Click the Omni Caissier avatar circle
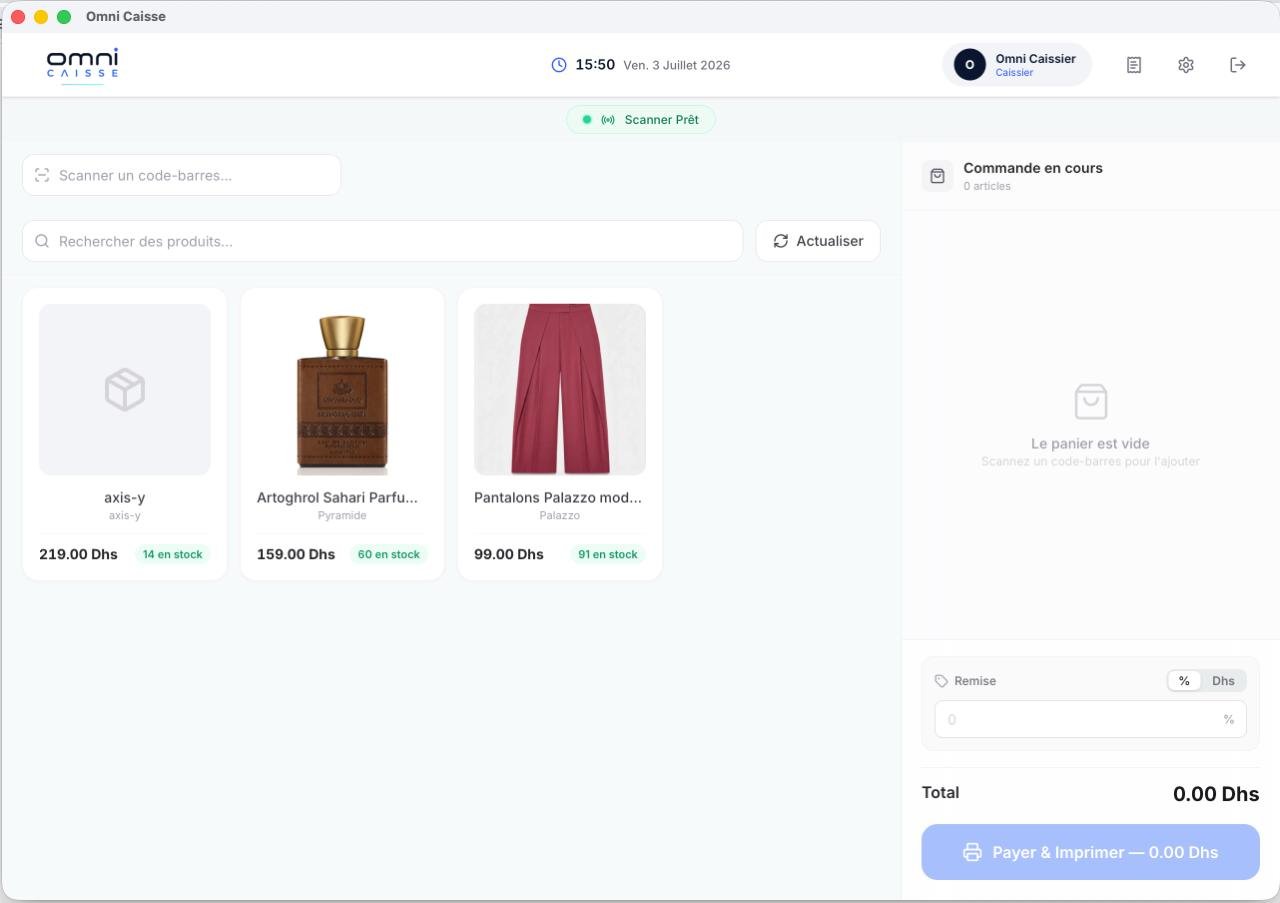The image size is (1280, 903). click(969, 65)
